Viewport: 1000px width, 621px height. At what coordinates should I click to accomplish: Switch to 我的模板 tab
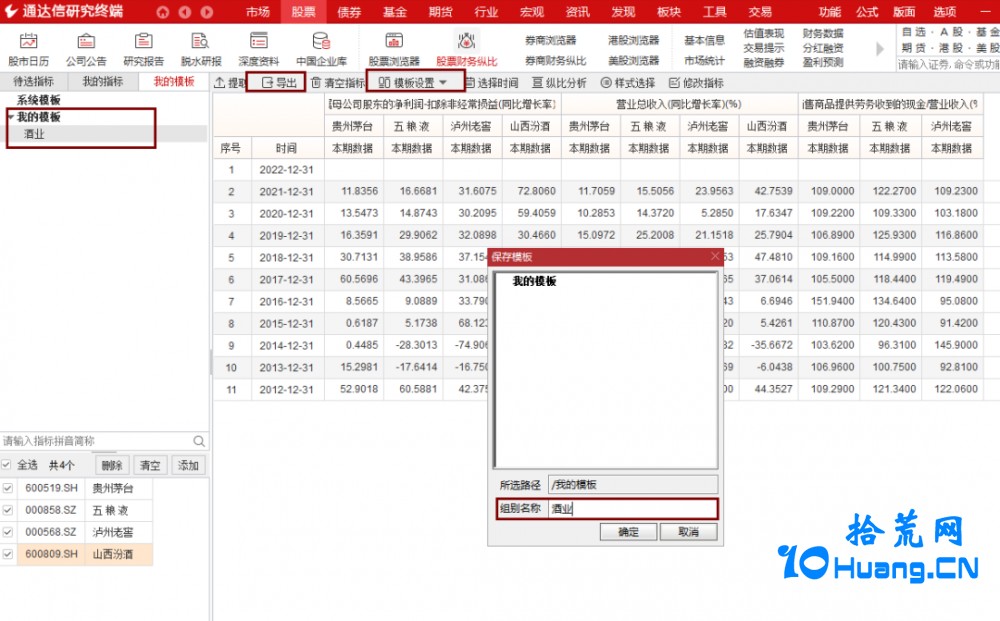[173, 82]
